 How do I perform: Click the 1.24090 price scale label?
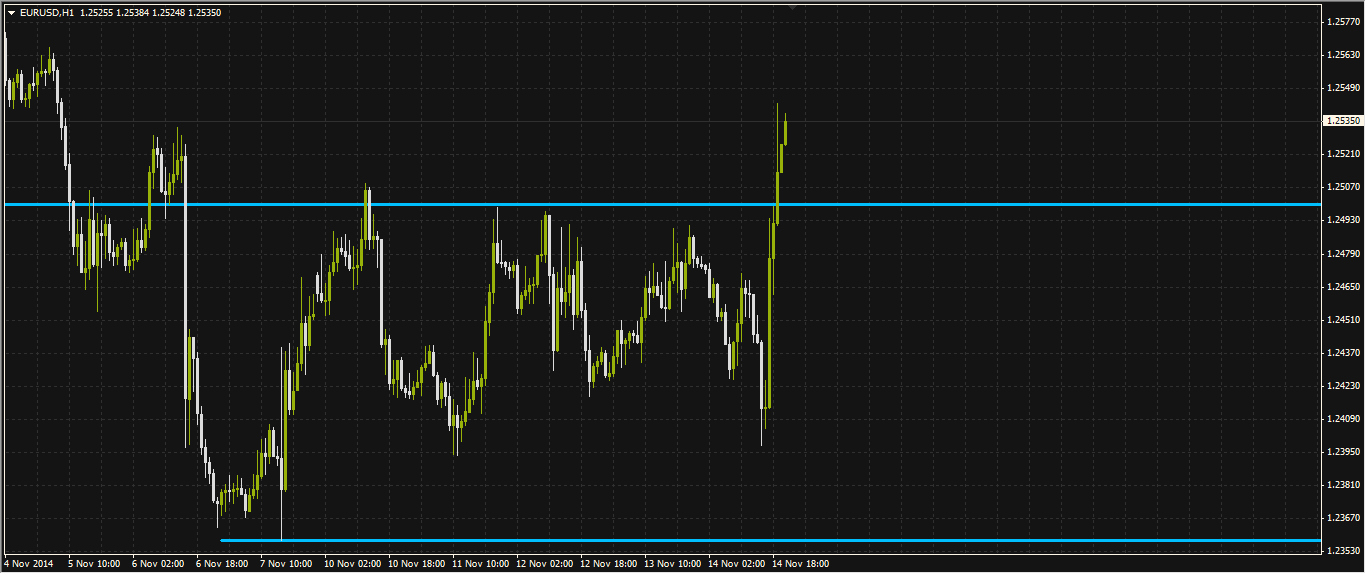[1342, 419]
